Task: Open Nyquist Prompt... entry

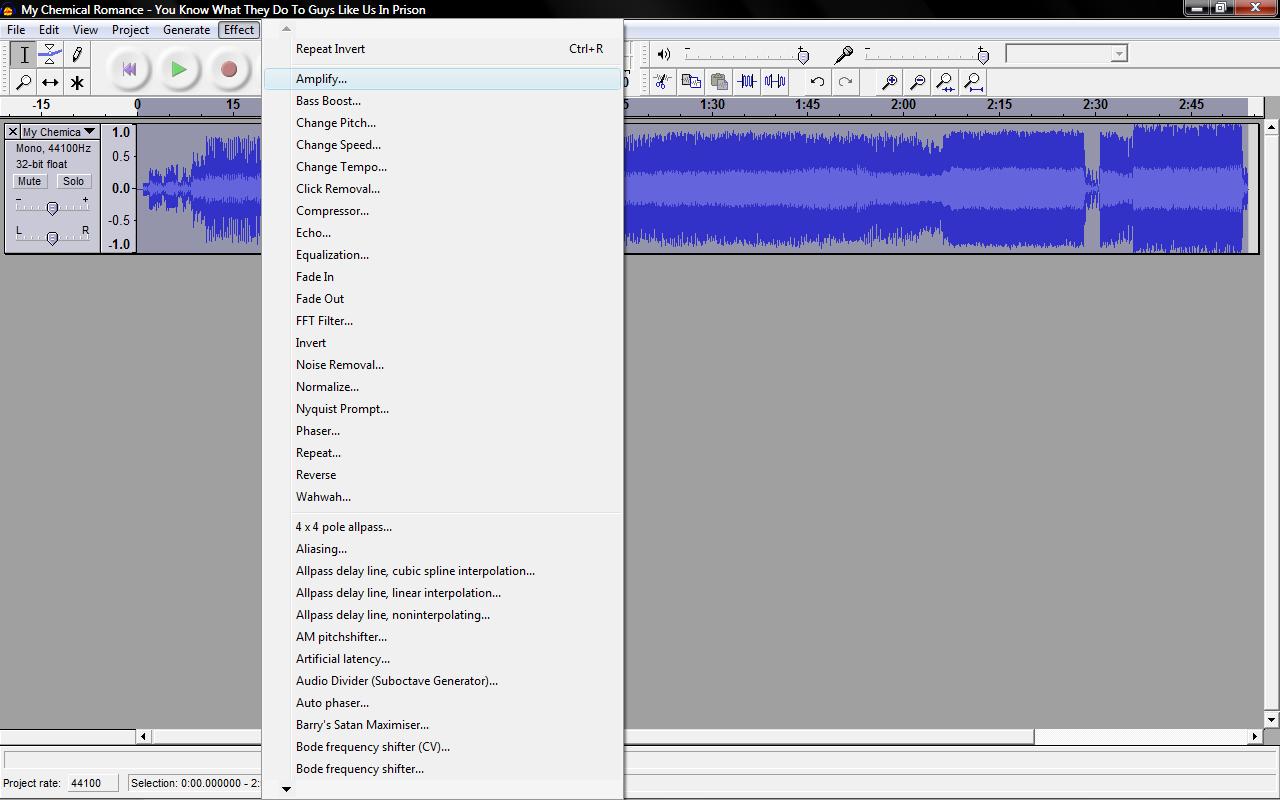Action: pos(443,409)
